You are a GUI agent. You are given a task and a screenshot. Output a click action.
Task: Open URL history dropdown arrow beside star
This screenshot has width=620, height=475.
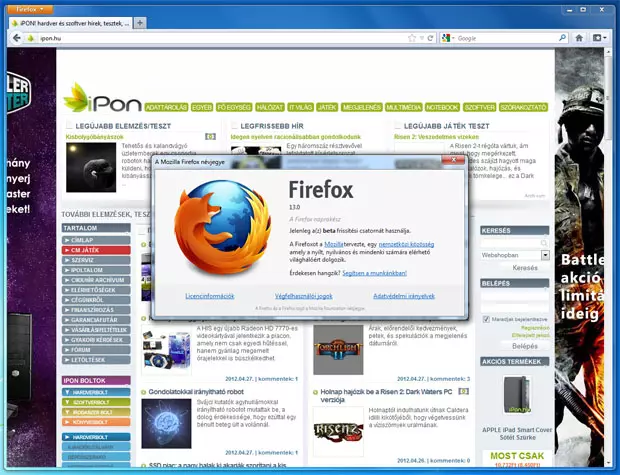pyautogui.click(x=422, y=38)
